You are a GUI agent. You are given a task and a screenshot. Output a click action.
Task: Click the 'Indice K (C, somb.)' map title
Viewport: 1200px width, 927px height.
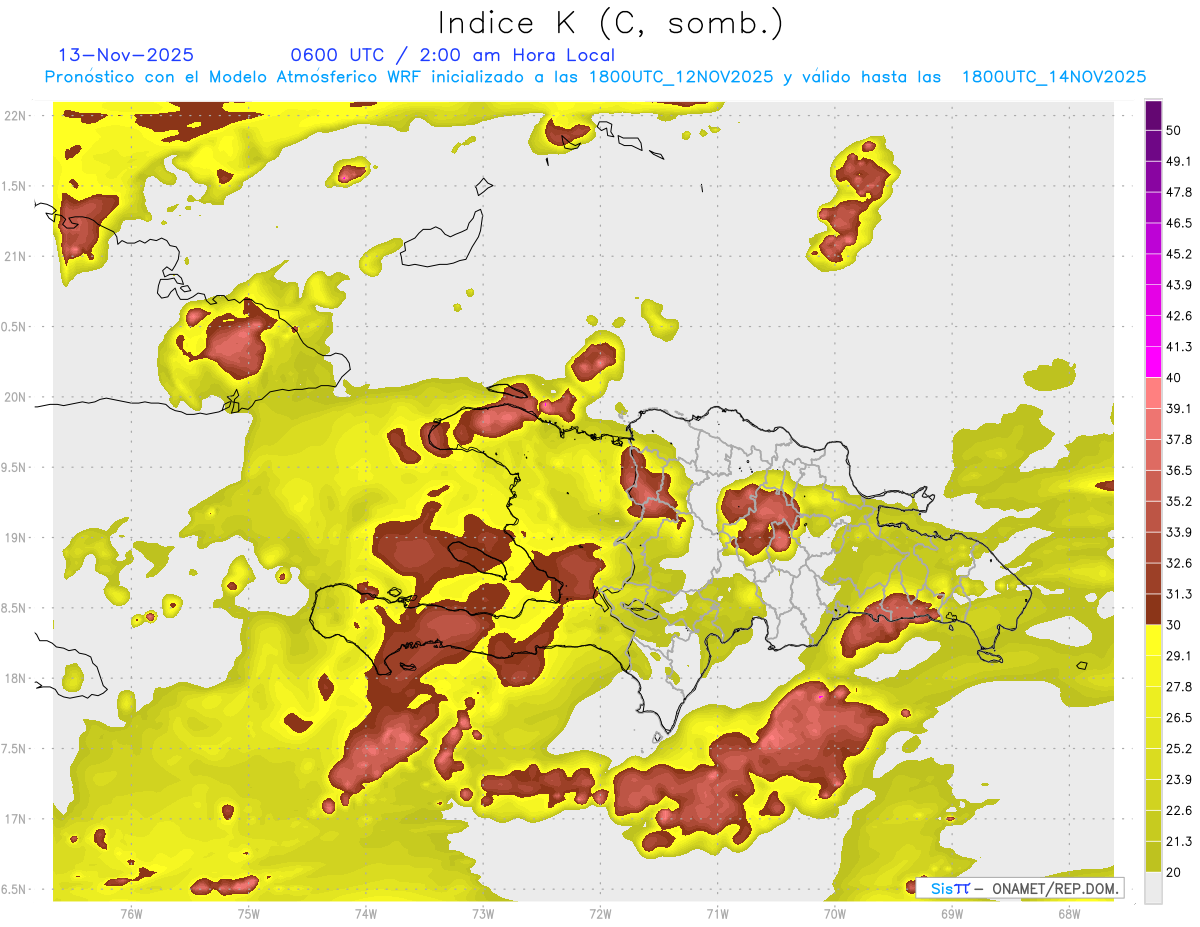611,23
